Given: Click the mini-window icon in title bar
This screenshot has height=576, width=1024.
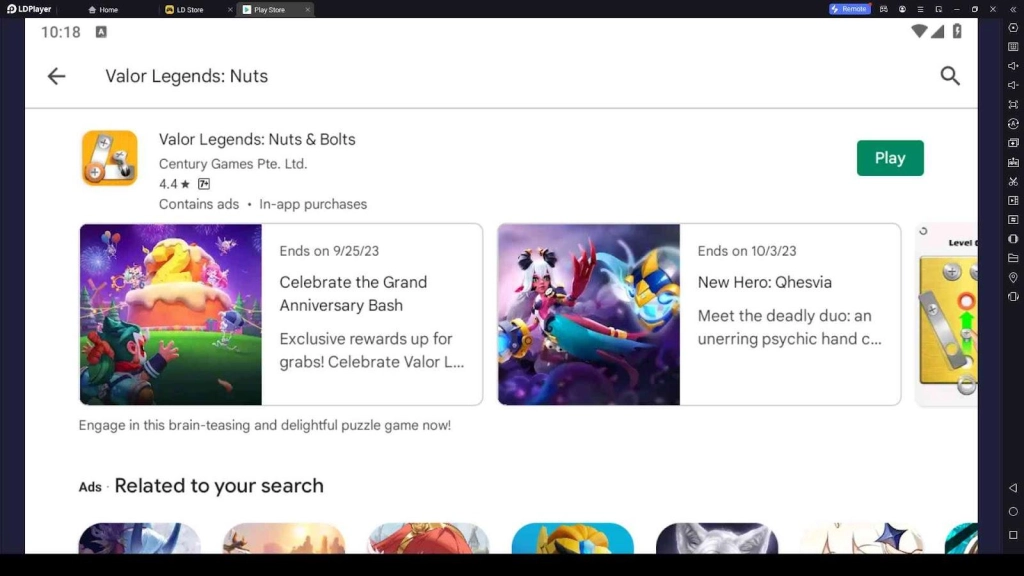Looking at the screenshot, I should point(938,9).
